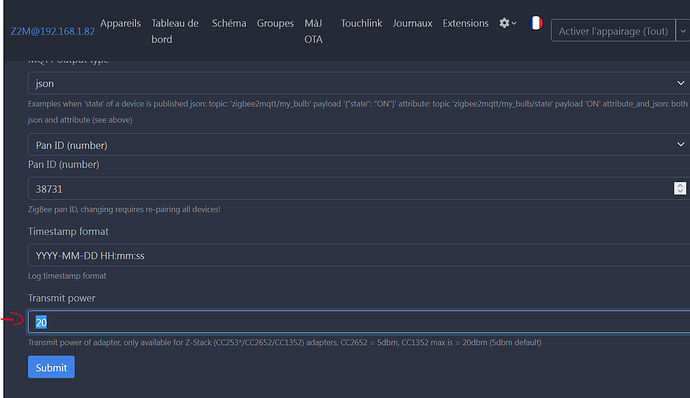Viewport: 690px width, 398px height.
Task: Submit the settings form
Action: click(x=51, y=367)
